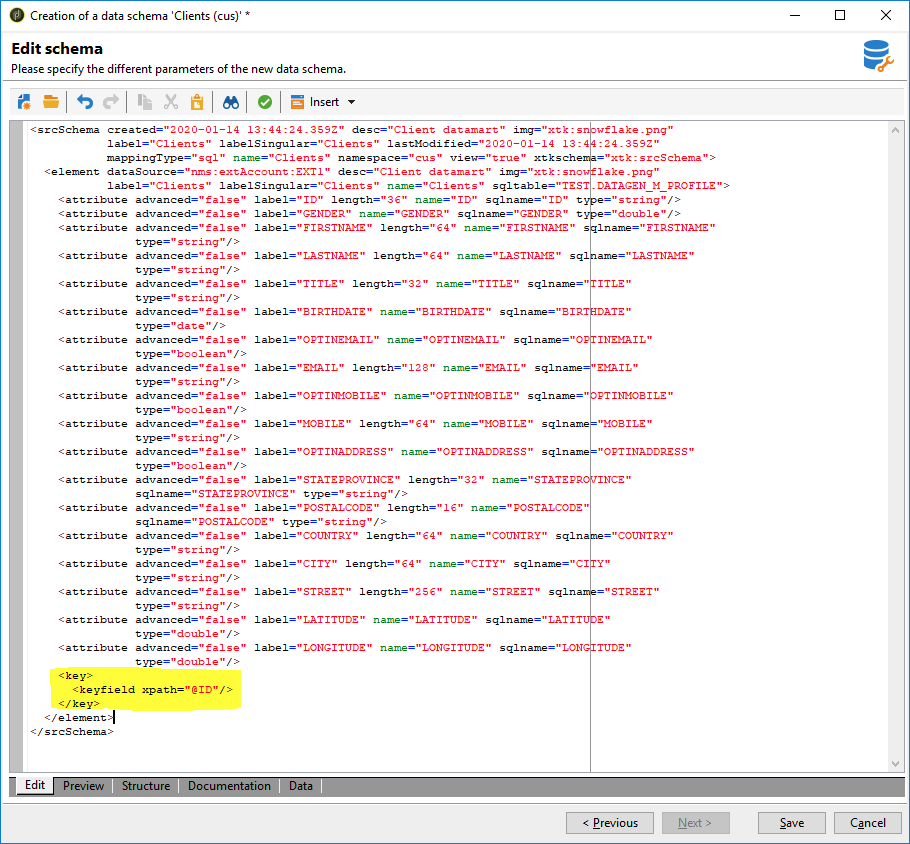This screenshot has height=844, width=910.
Task: Switch to the Preview tab
Action: 83,786
